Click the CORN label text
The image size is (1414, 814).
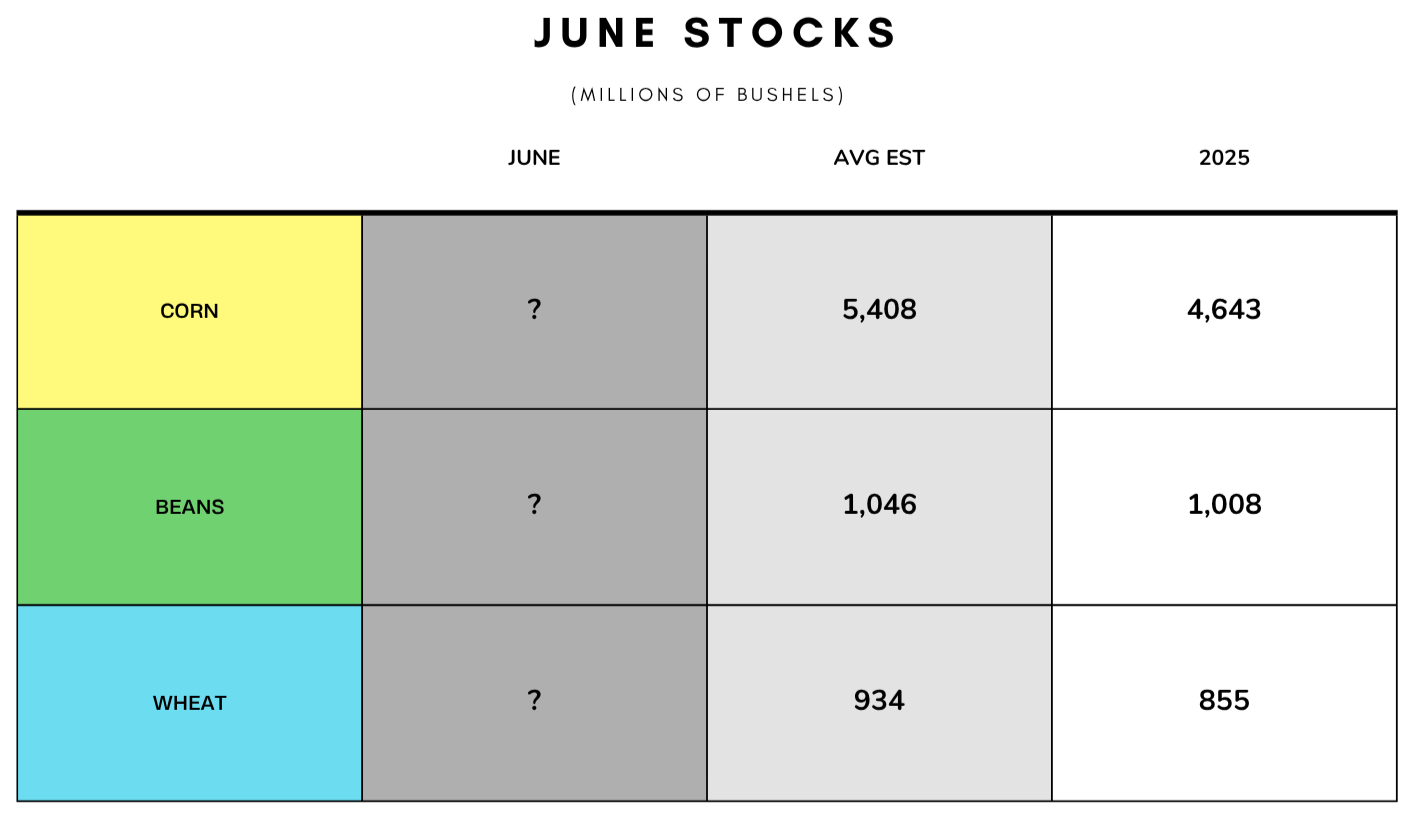[189, 311]
